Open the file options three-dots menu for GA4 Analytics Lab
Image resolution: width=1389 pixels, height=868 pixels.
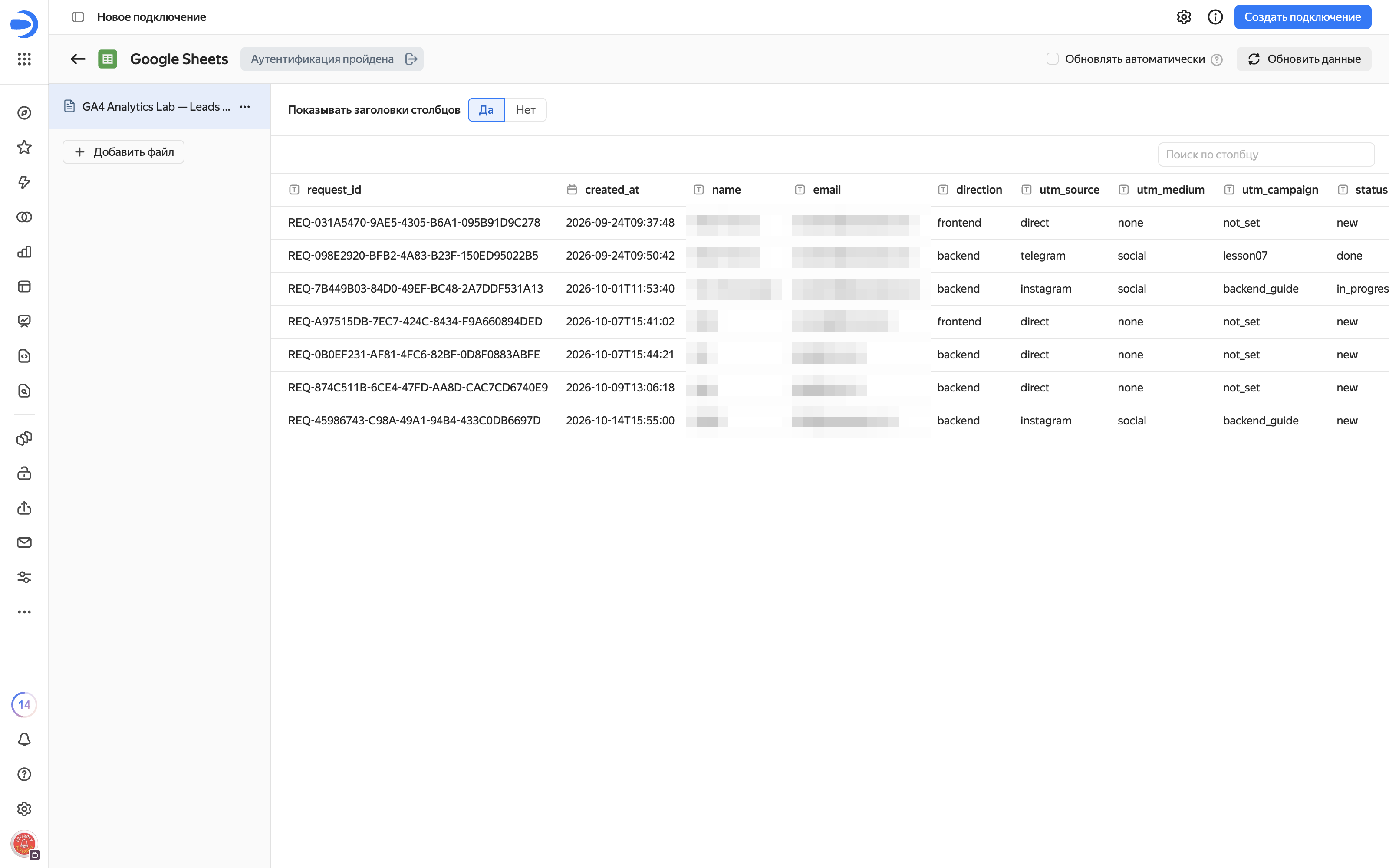[x=244, y=107]
